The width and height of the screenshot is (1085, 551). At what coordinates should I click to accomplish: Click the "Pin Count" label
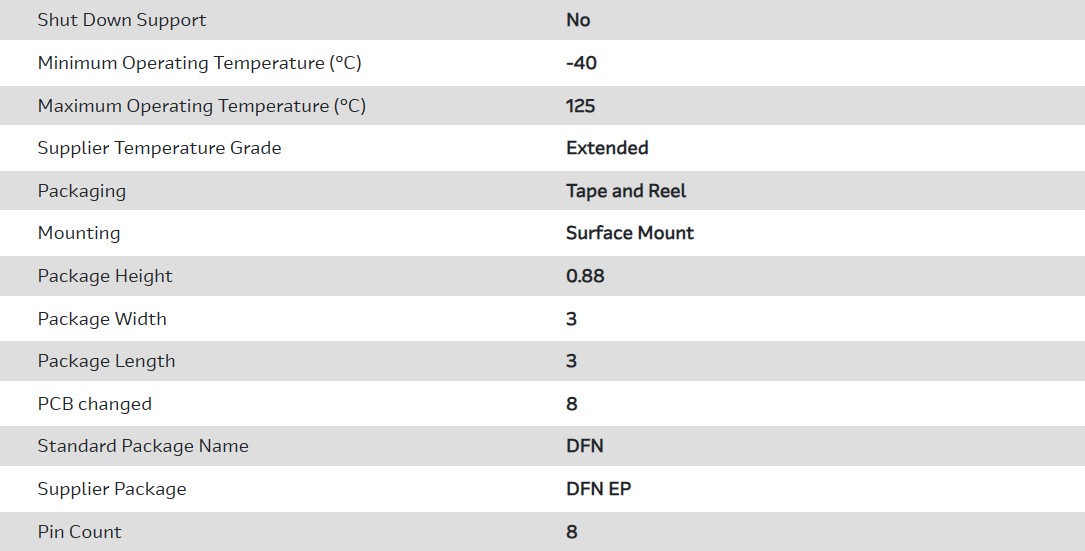coord(80,532)
